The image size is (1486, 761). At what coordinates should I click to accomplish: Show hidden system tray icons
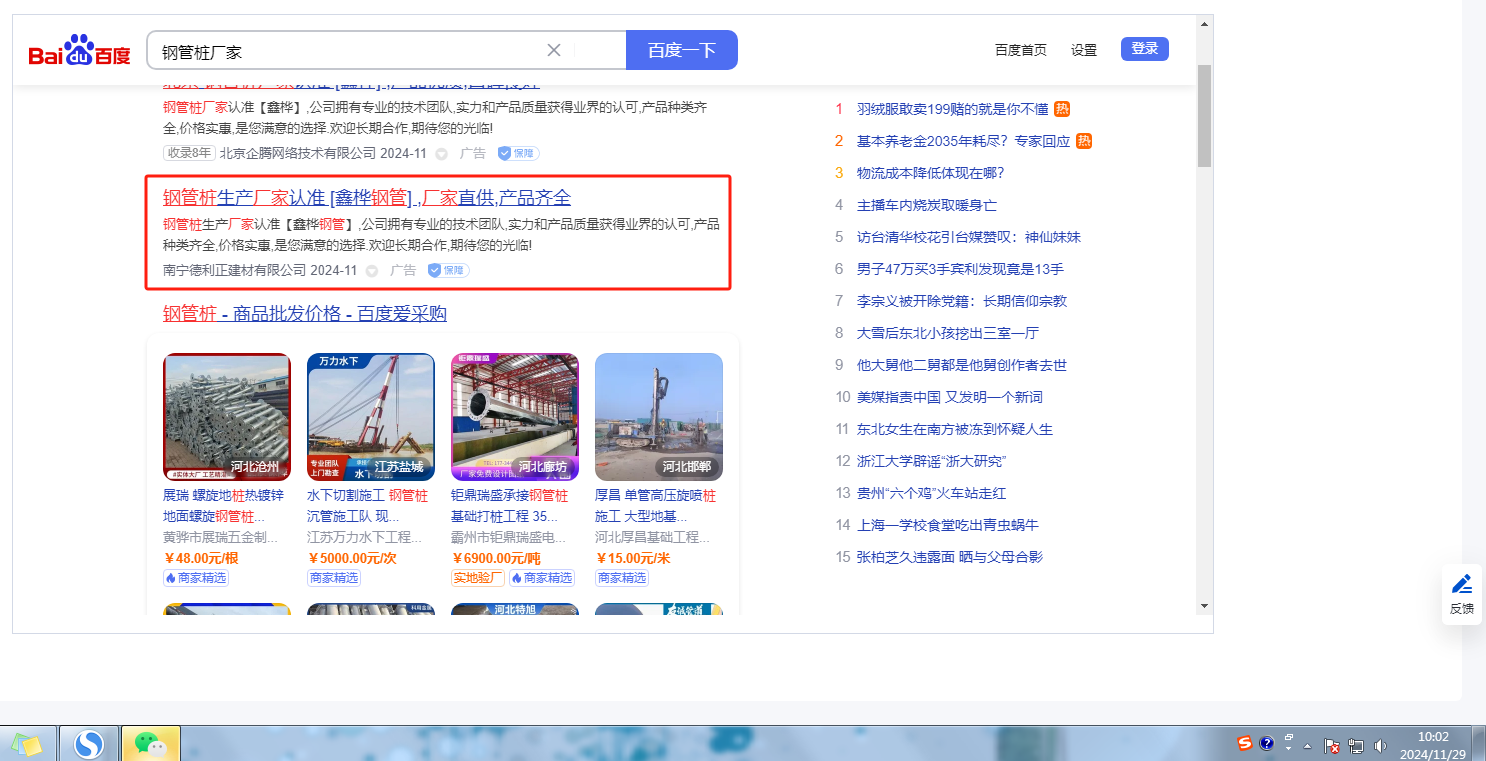(1307, 746)
